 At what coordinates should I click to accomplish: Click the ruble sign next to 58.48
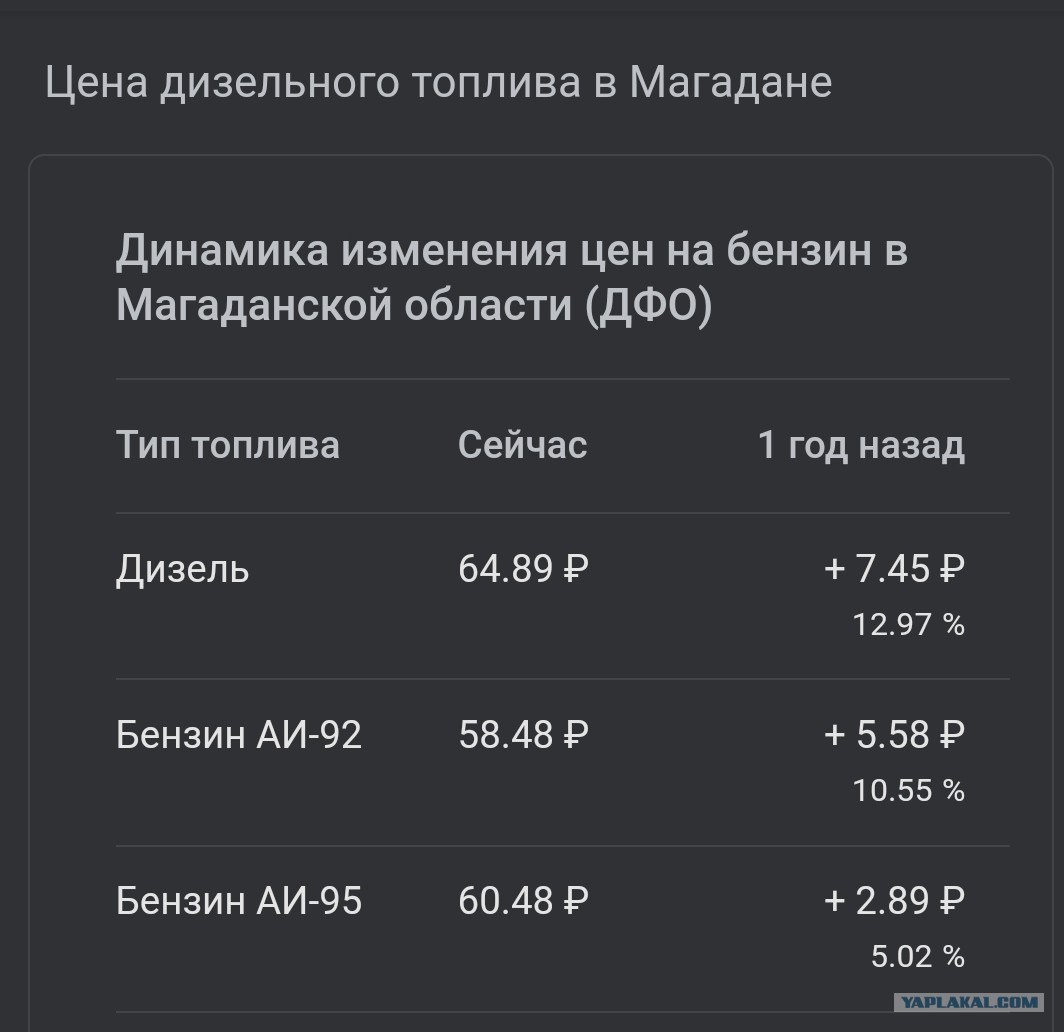(x=575, y=735)
